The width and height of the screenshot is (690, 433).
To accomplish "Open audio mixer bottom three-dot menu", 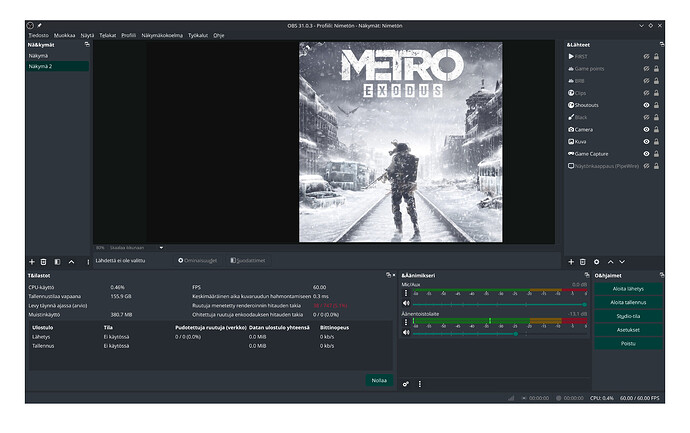I will 420,384.
